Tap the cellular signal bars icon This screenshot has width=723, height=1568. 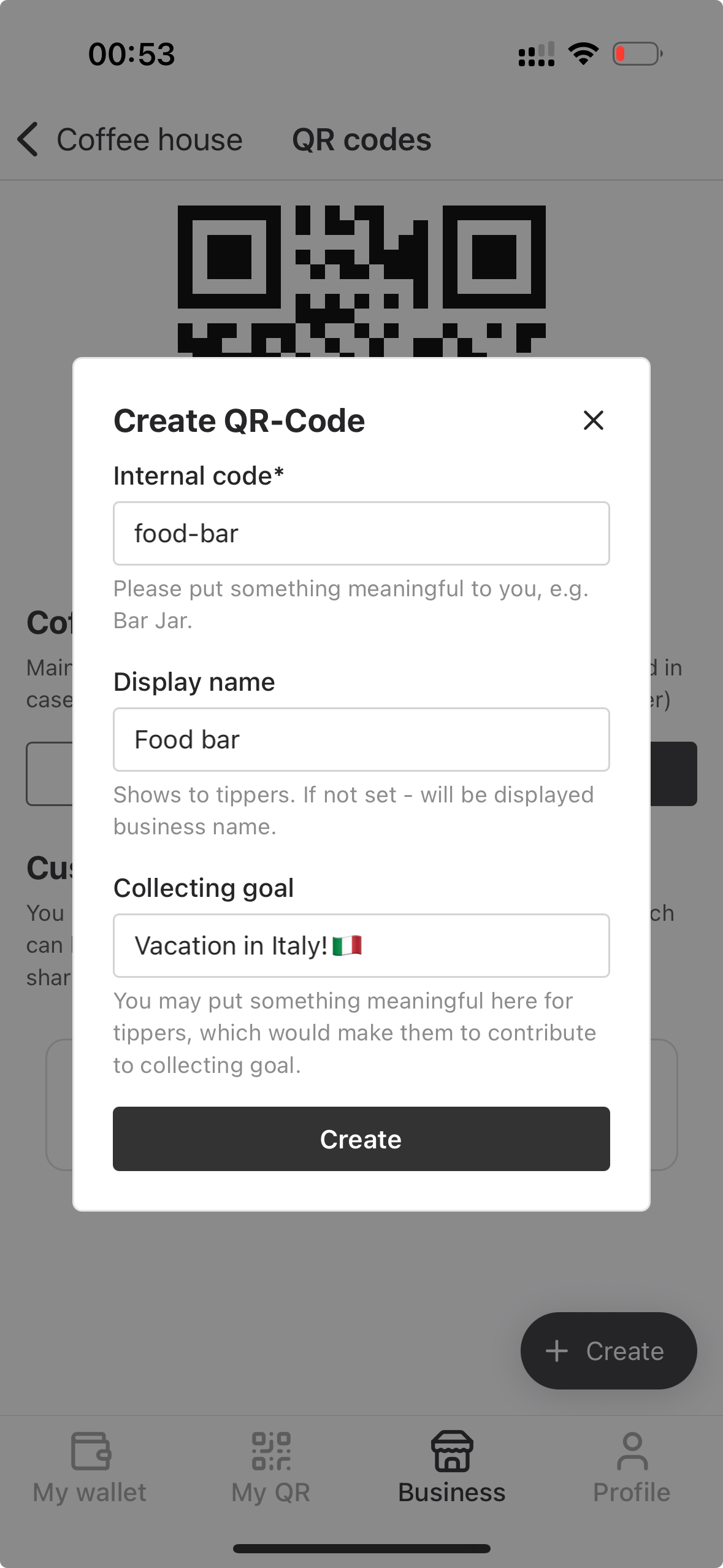point(535,54)
